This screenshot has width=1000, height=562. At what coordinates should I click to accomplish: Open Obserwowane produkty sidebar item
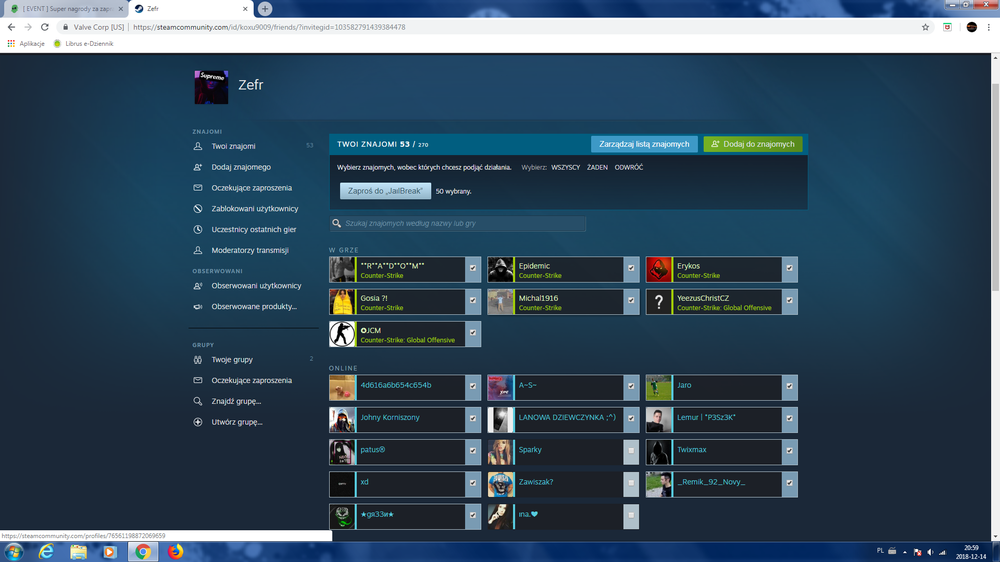tap(254, 307)
